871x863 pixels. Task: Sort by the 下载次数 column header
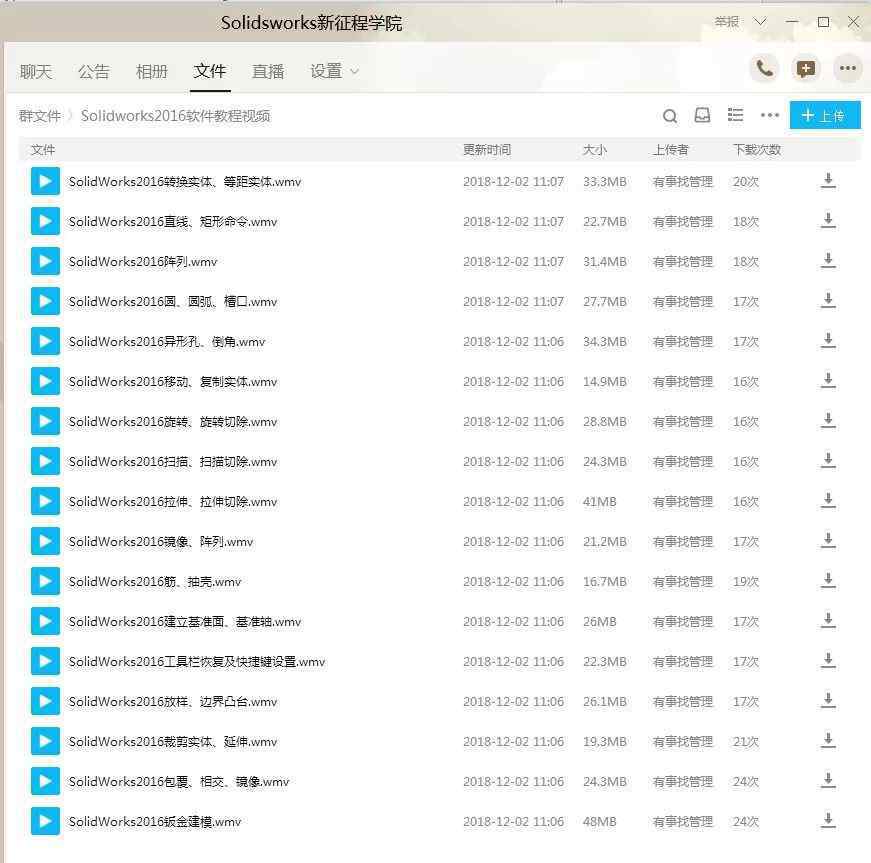tap(757, 149)
